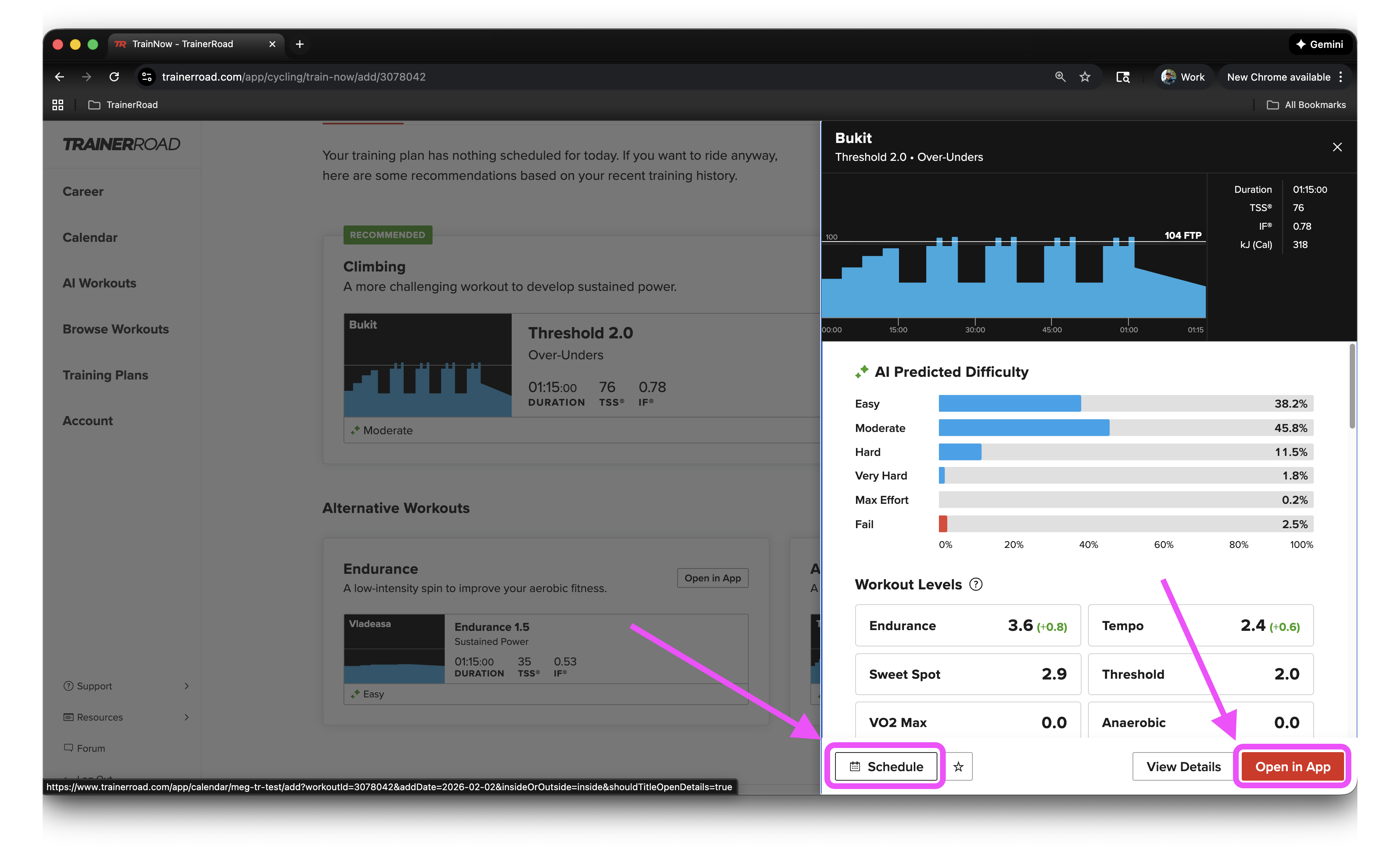1400x851 pixels.
Task: Click the Duration value 01:15:00 in panel
Action: point(1310,189)
